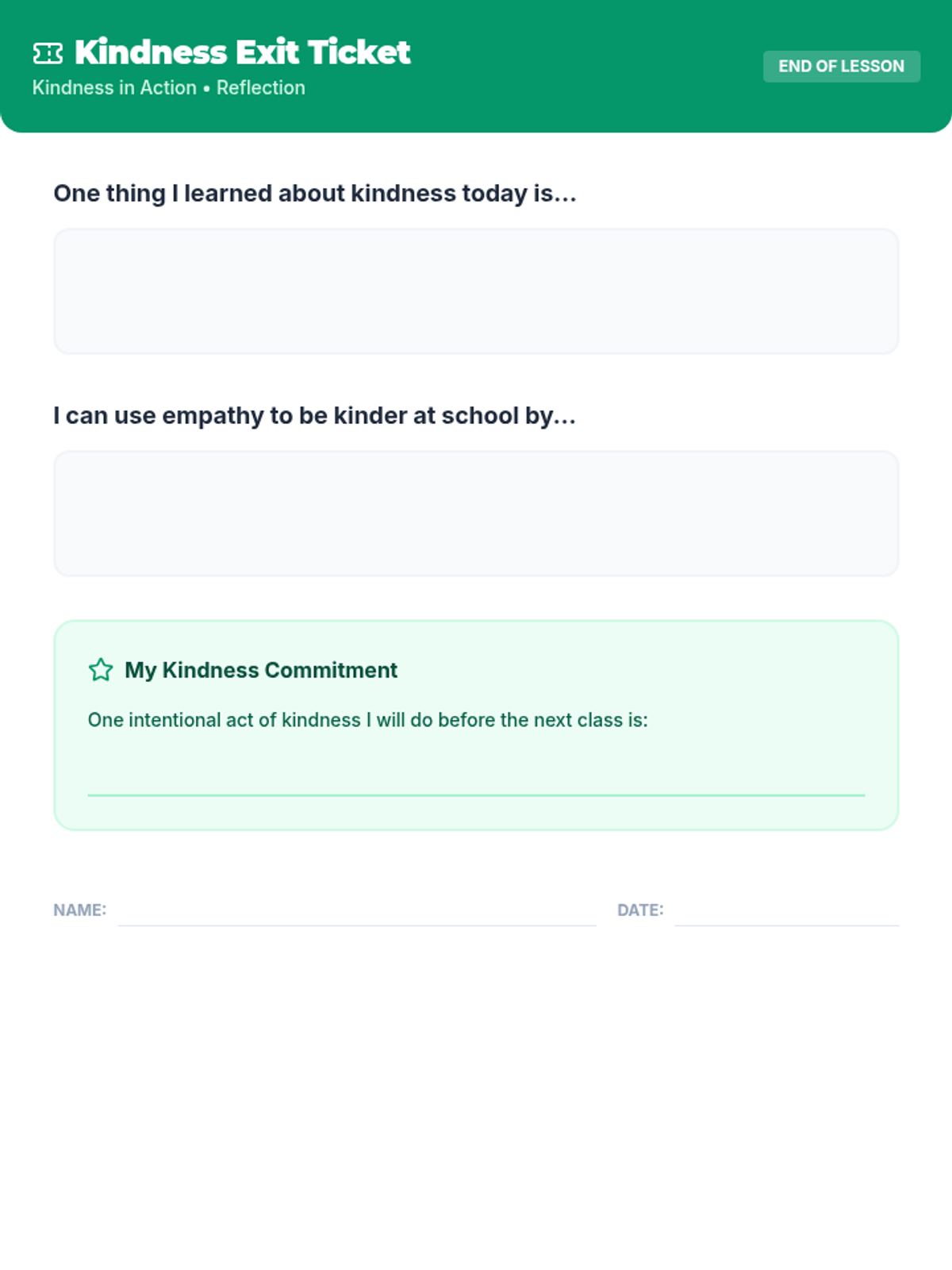
Task: Click the "Kindness in Action" subtitle text
Action: click(x=114, y=88)
